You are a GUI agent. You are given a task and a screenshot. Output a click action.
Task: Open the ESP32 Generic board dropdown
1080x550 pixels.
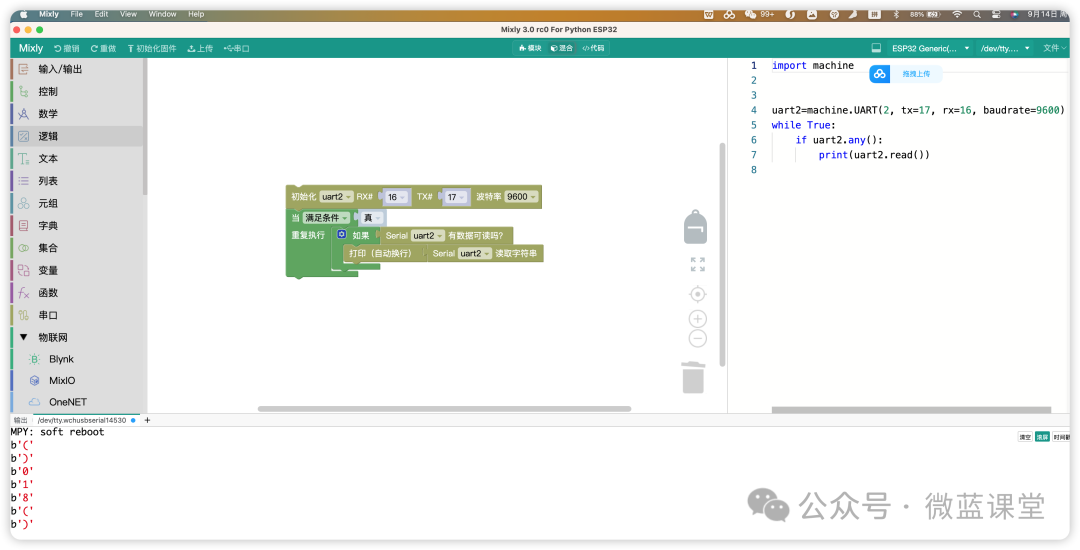930,48
